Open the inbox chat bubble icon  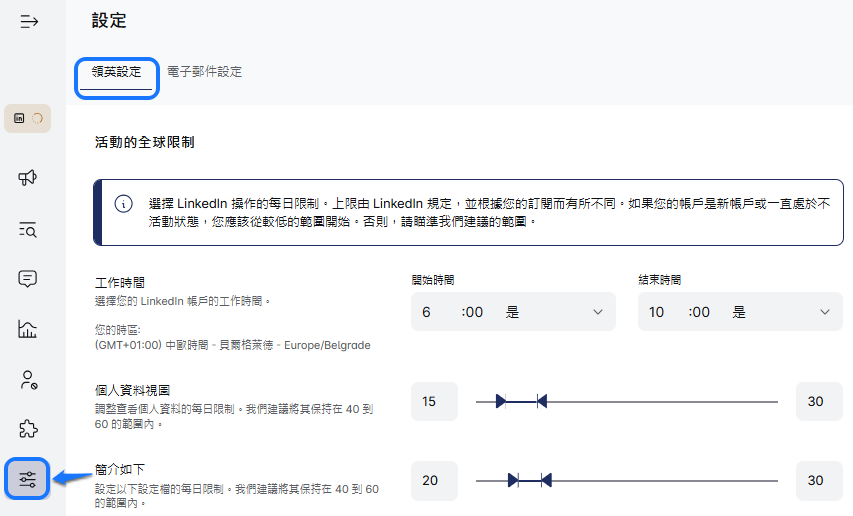[28, 279]
